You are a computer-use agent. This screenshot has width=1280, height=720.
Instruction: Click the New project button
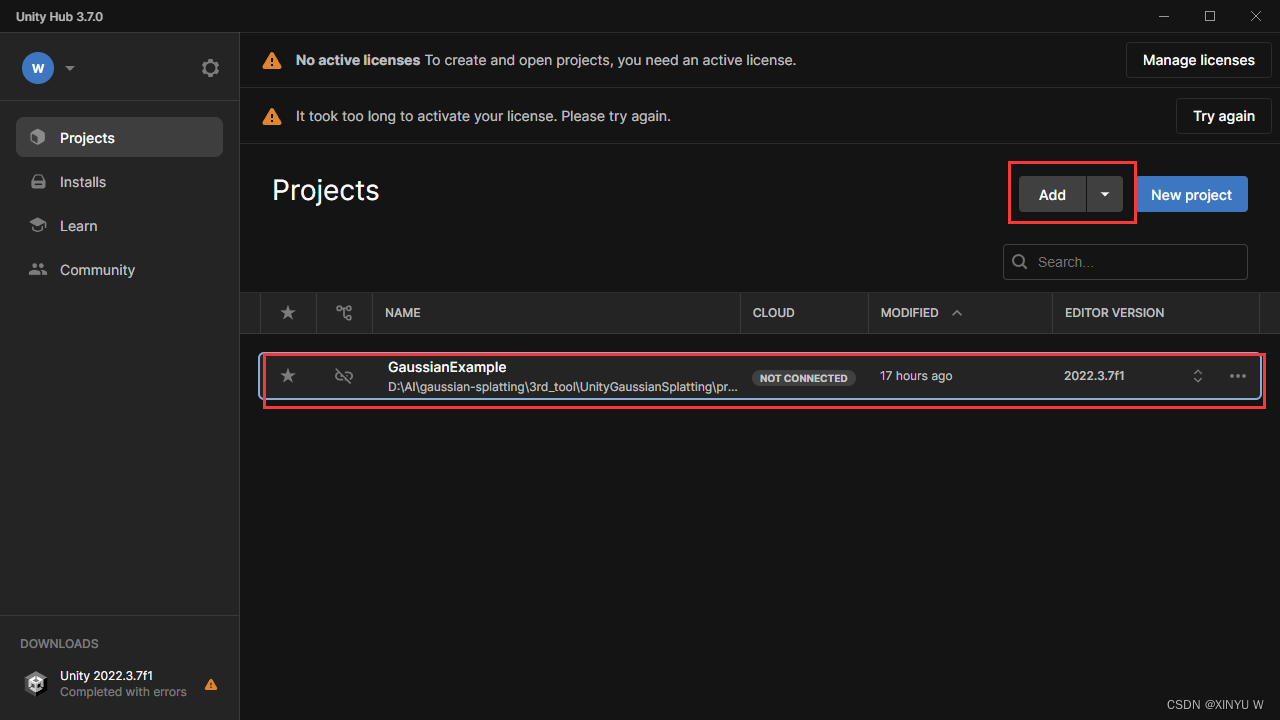1191,195
